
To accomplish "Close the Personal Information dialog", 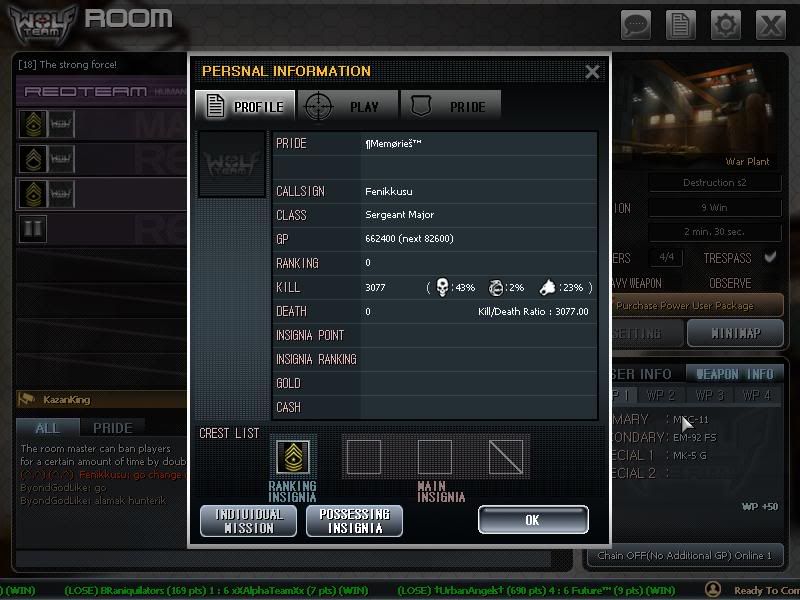I will click(592, 71).
